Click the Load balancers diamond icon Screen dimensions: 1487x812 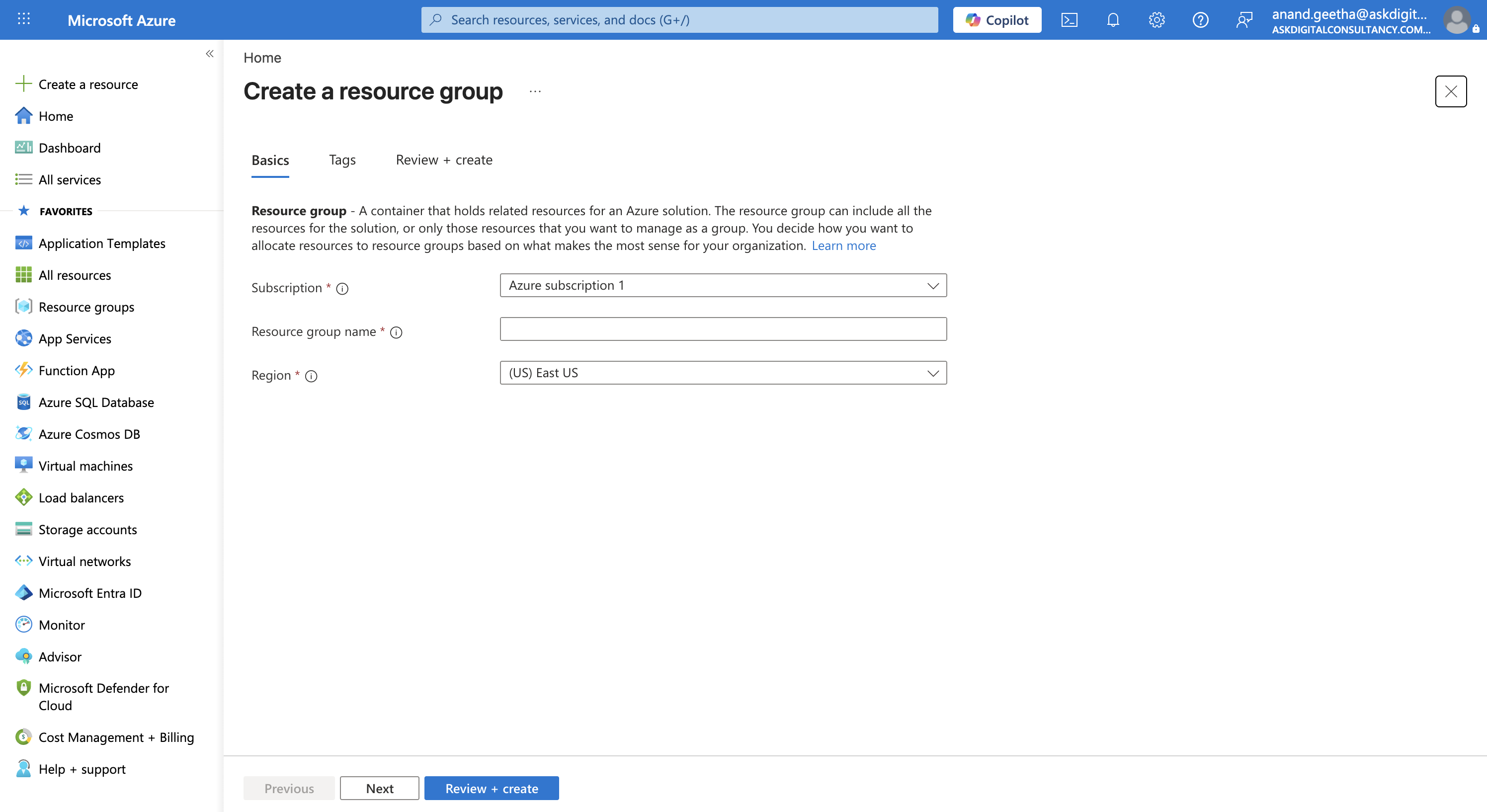[x=24, y=497]
